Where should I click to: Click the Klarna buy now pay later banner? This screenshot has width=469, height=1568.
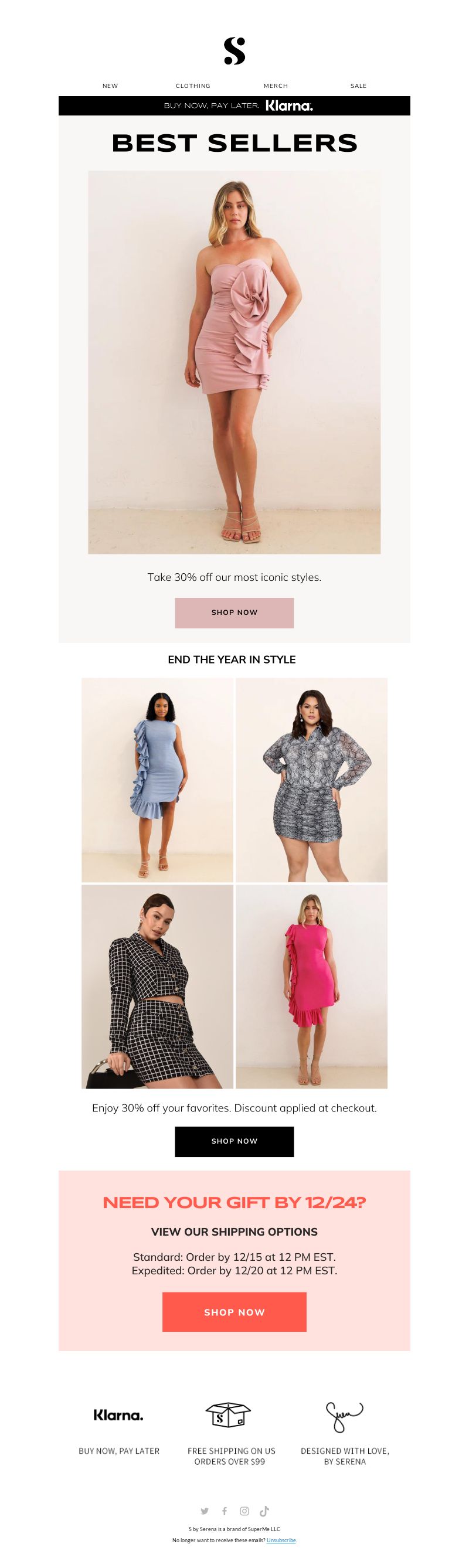[235, 106]
